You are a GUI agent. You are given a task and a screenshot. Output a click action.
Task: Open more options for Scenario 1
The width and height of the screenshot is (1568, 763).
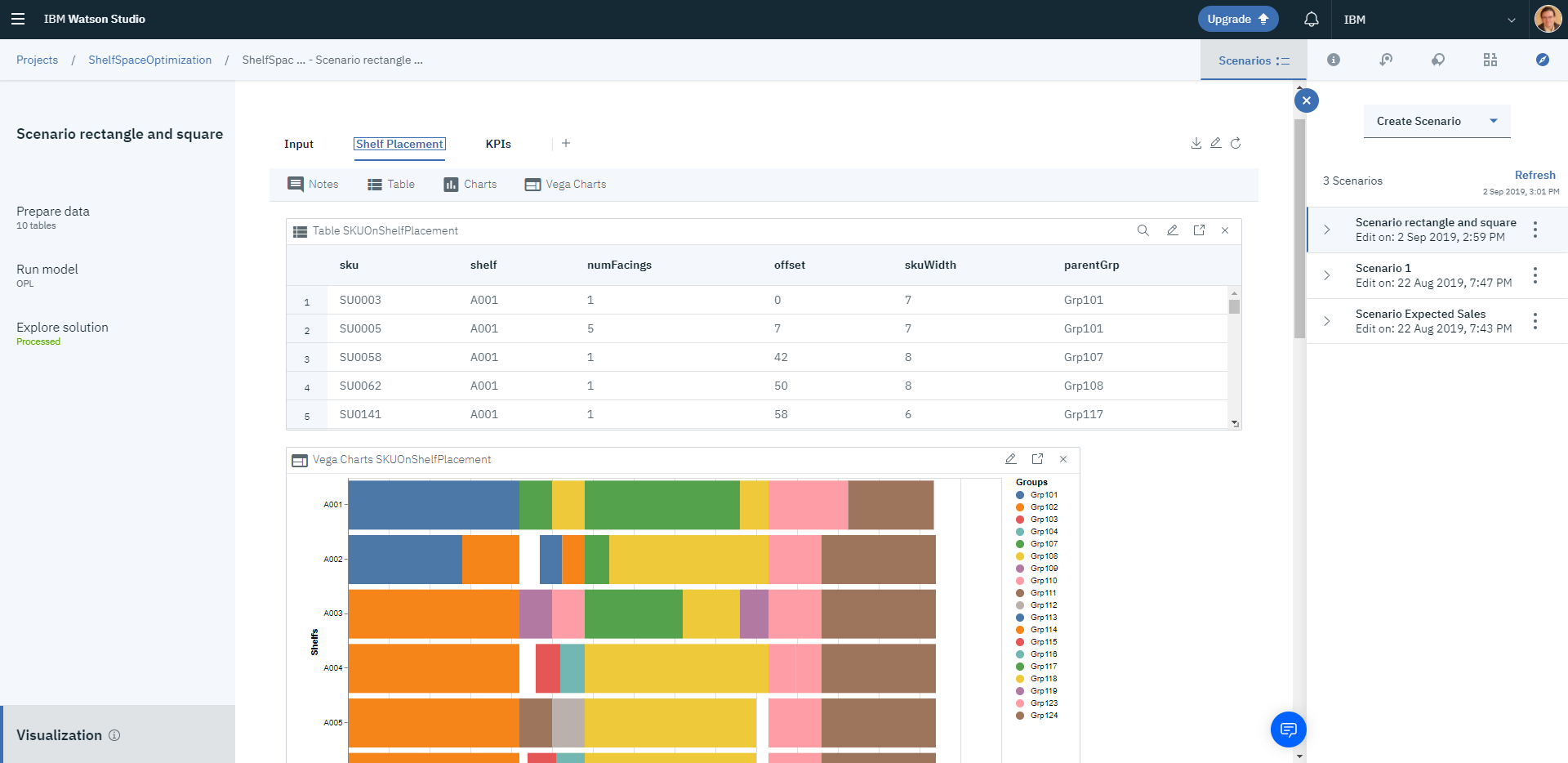(1535, 275)
